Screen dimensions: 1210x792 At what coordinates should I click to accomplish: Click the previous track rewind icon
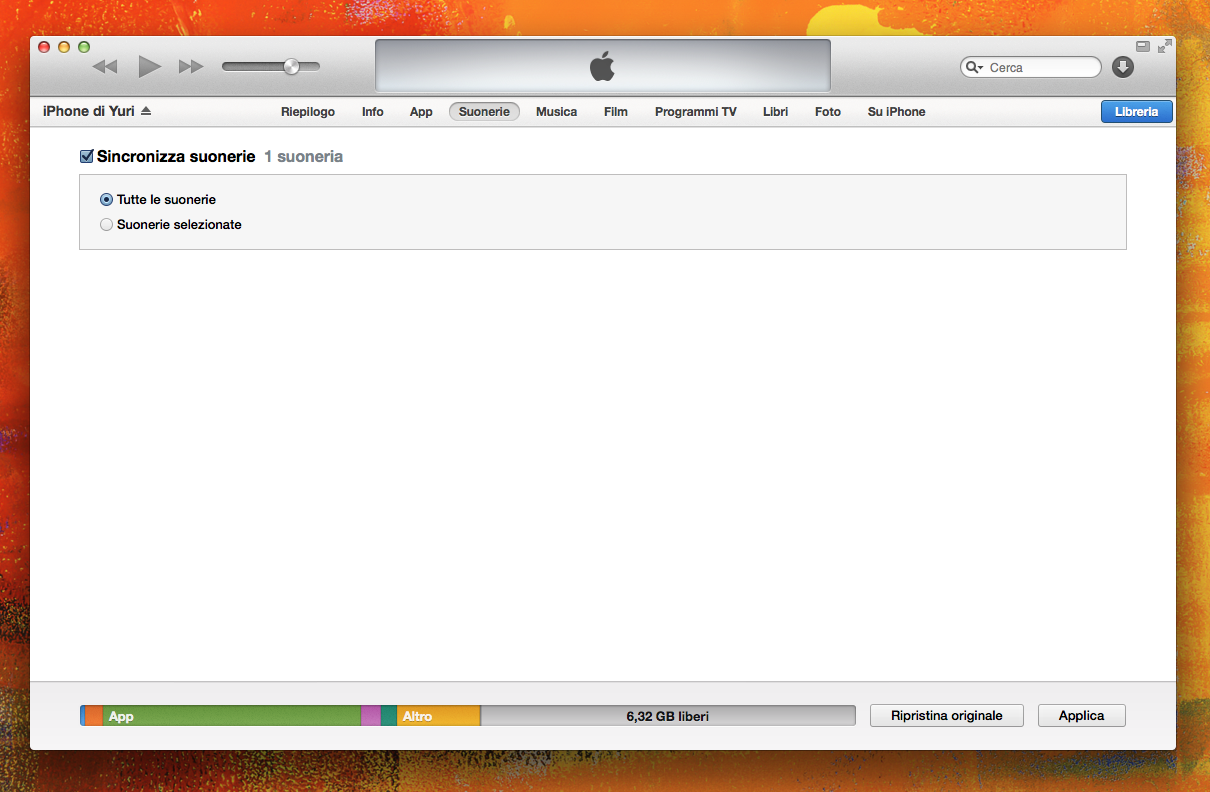(105, 67)
